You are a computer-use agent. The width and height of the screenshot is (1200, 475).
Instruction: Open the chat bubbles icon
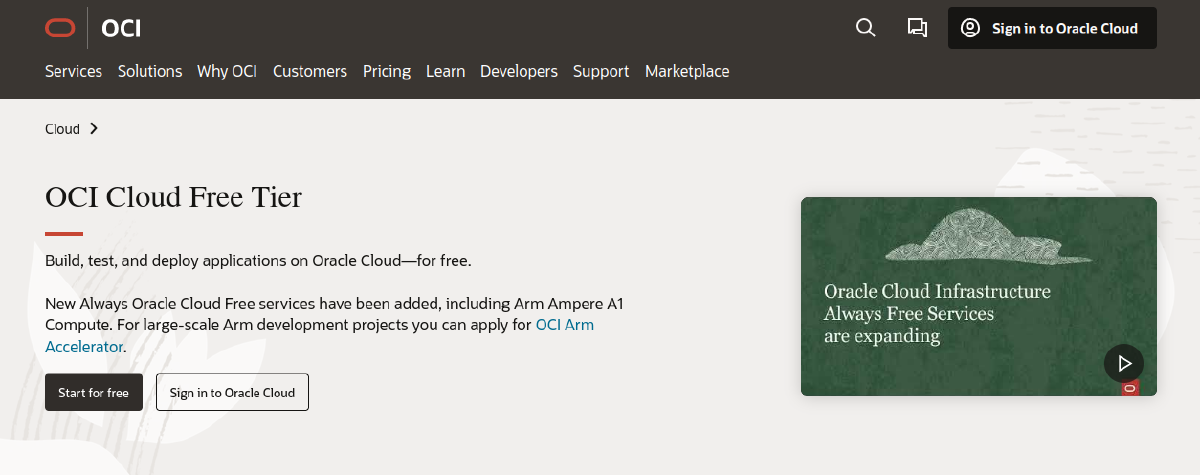[x=917, y=28]
